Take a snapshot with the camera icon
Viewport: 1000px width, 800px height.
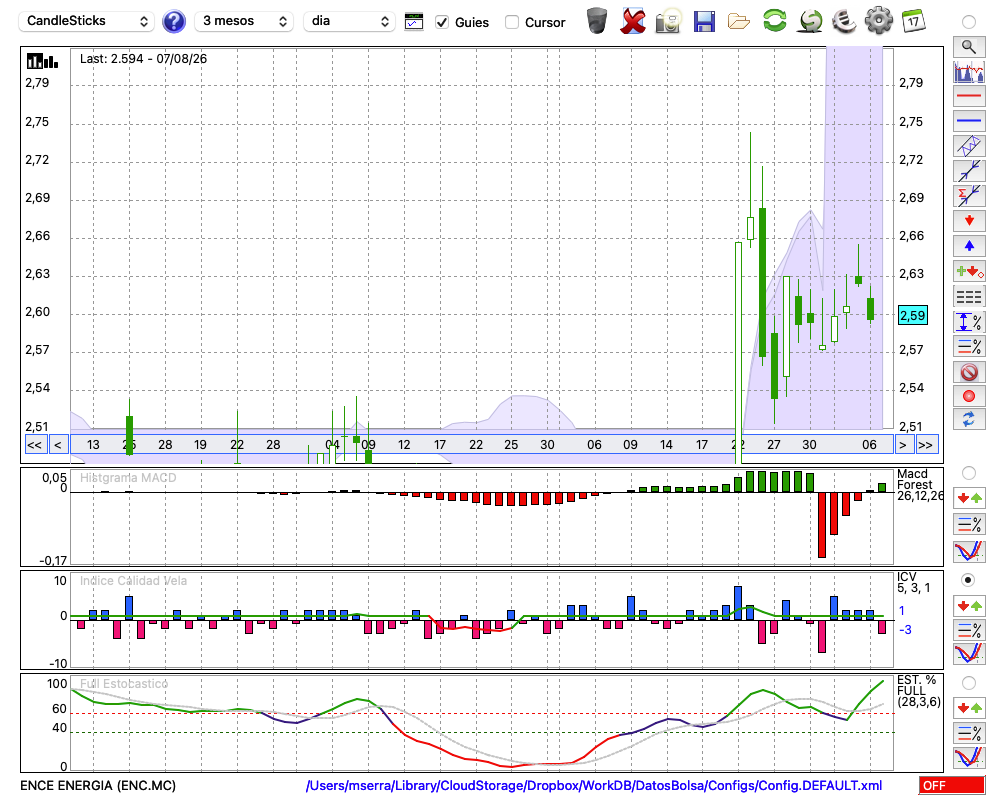[668, 21]
